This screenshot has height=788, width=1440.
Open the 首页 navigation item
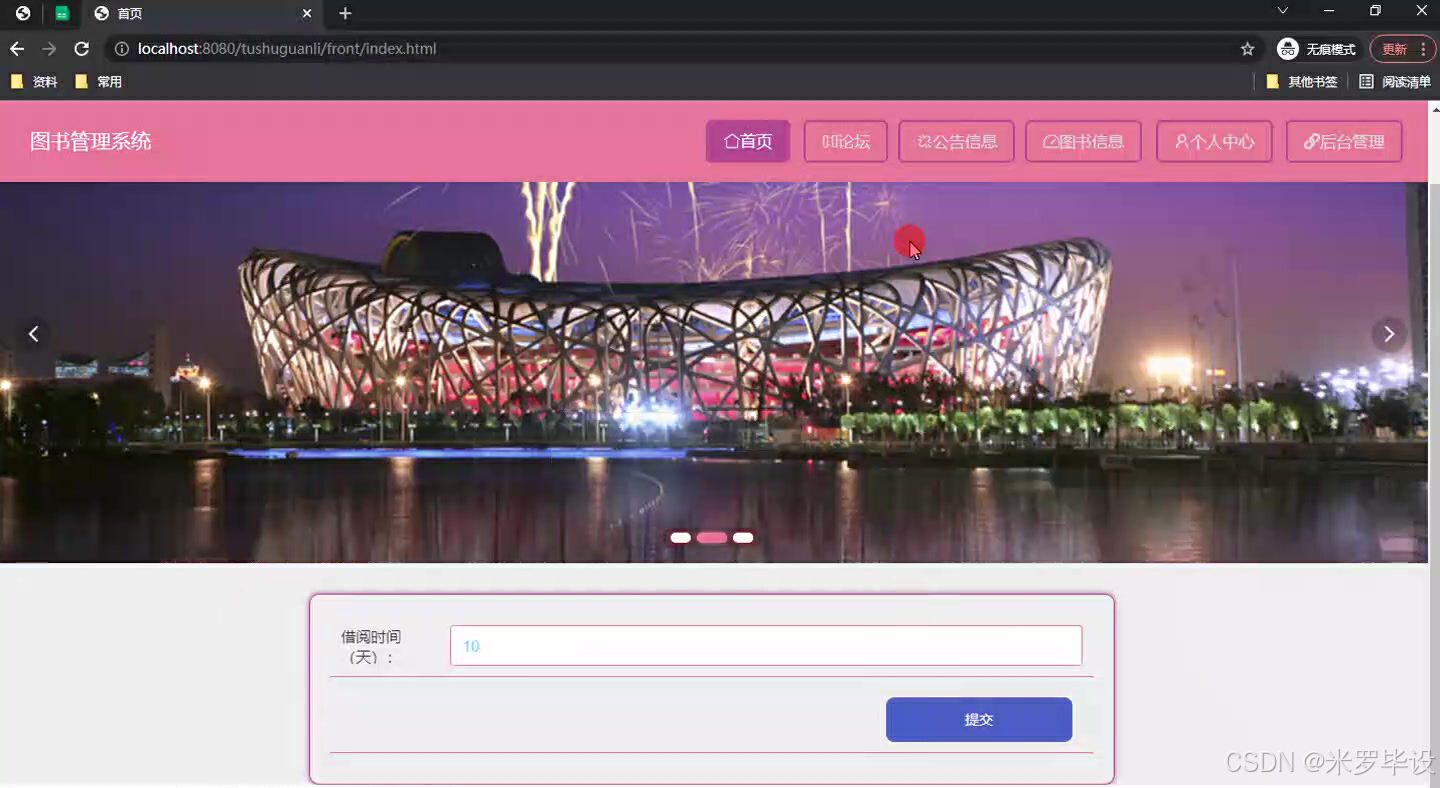pos(748,142)
